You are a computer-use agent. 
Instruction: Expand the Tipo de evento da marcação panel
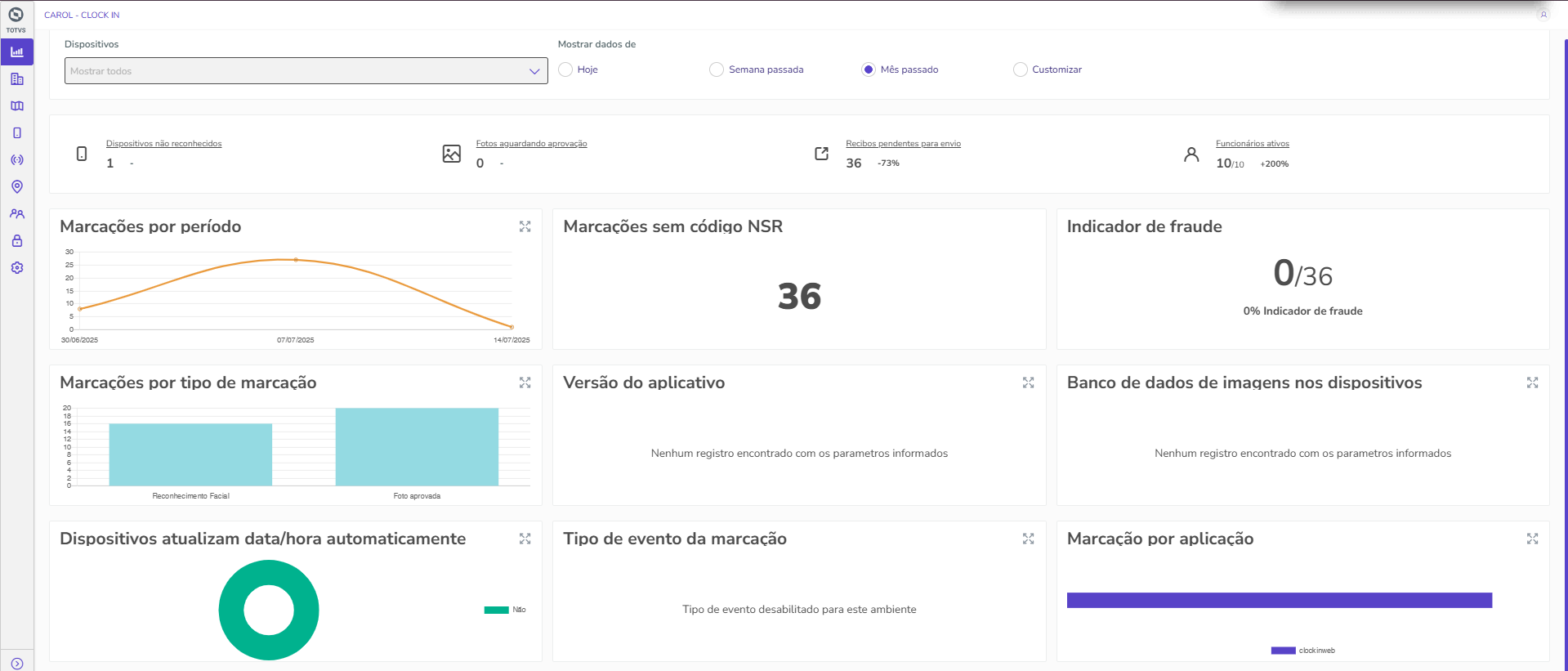1029,539
